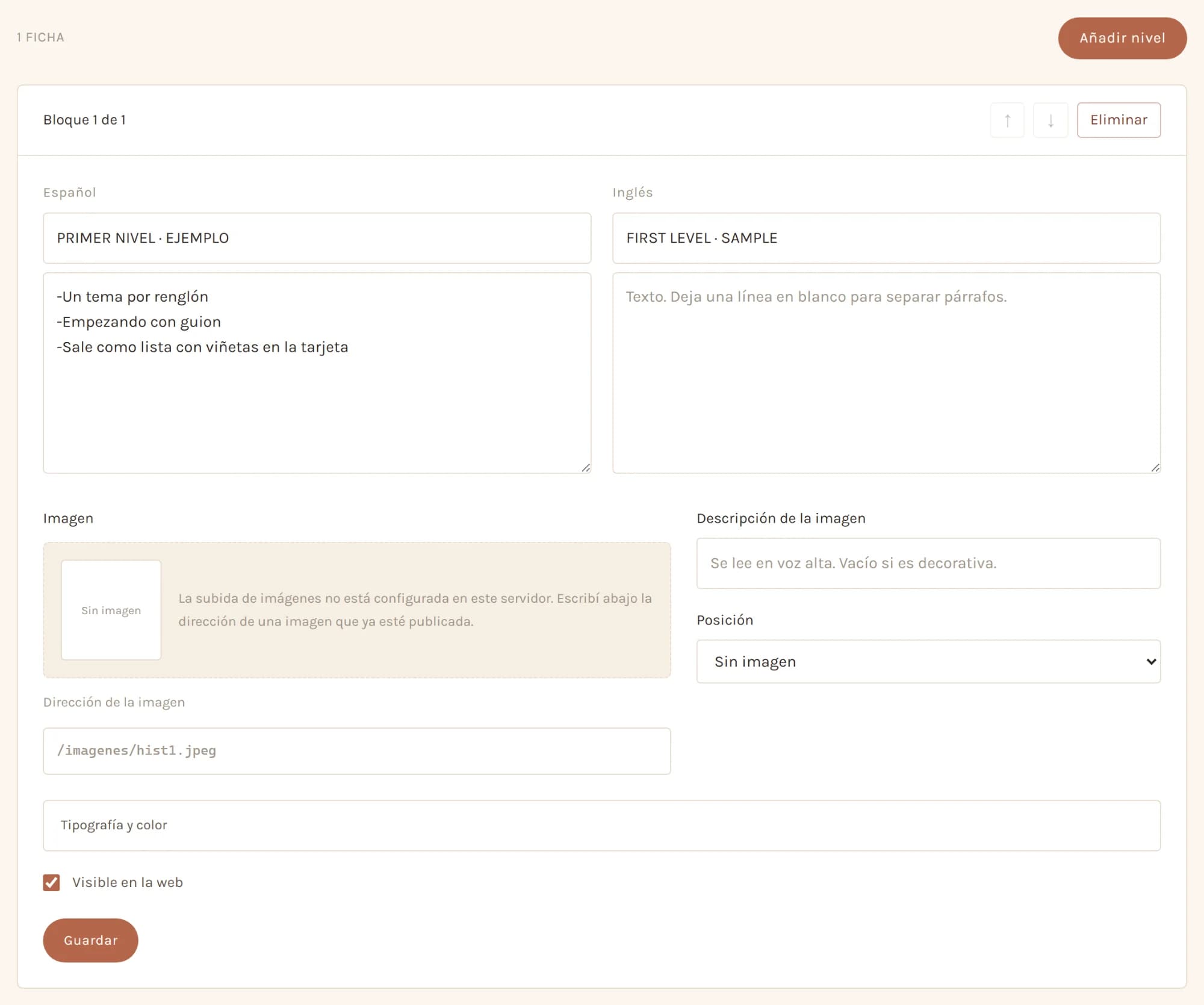Click the Dirección de la imagen label
The width and height of the screenshot is (1204, 1005).
(x=114, y=702)
